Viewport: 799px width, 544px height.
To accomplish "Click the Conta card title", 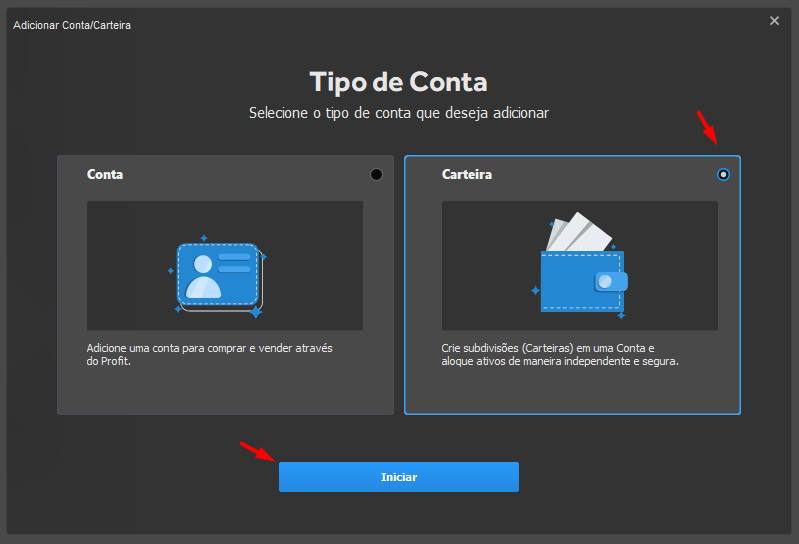I will (105, 175).
